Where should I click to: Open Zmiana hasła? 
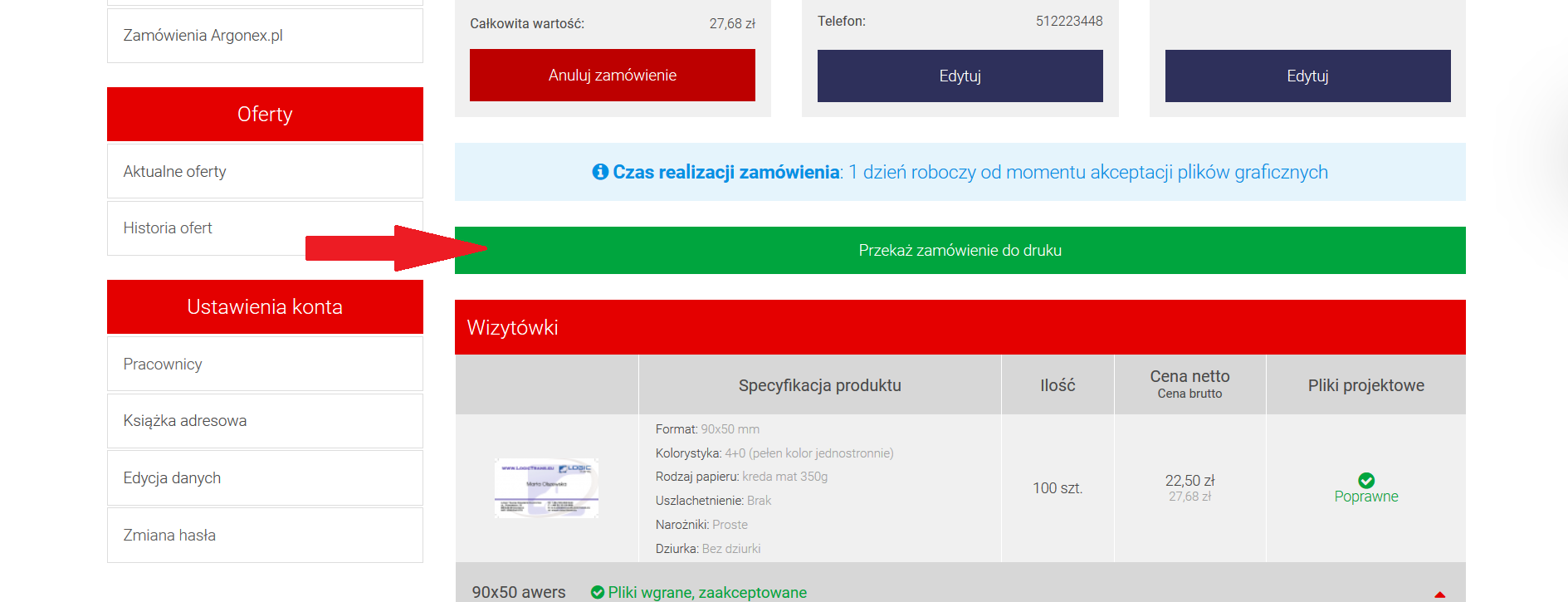[x=265, y=536]
